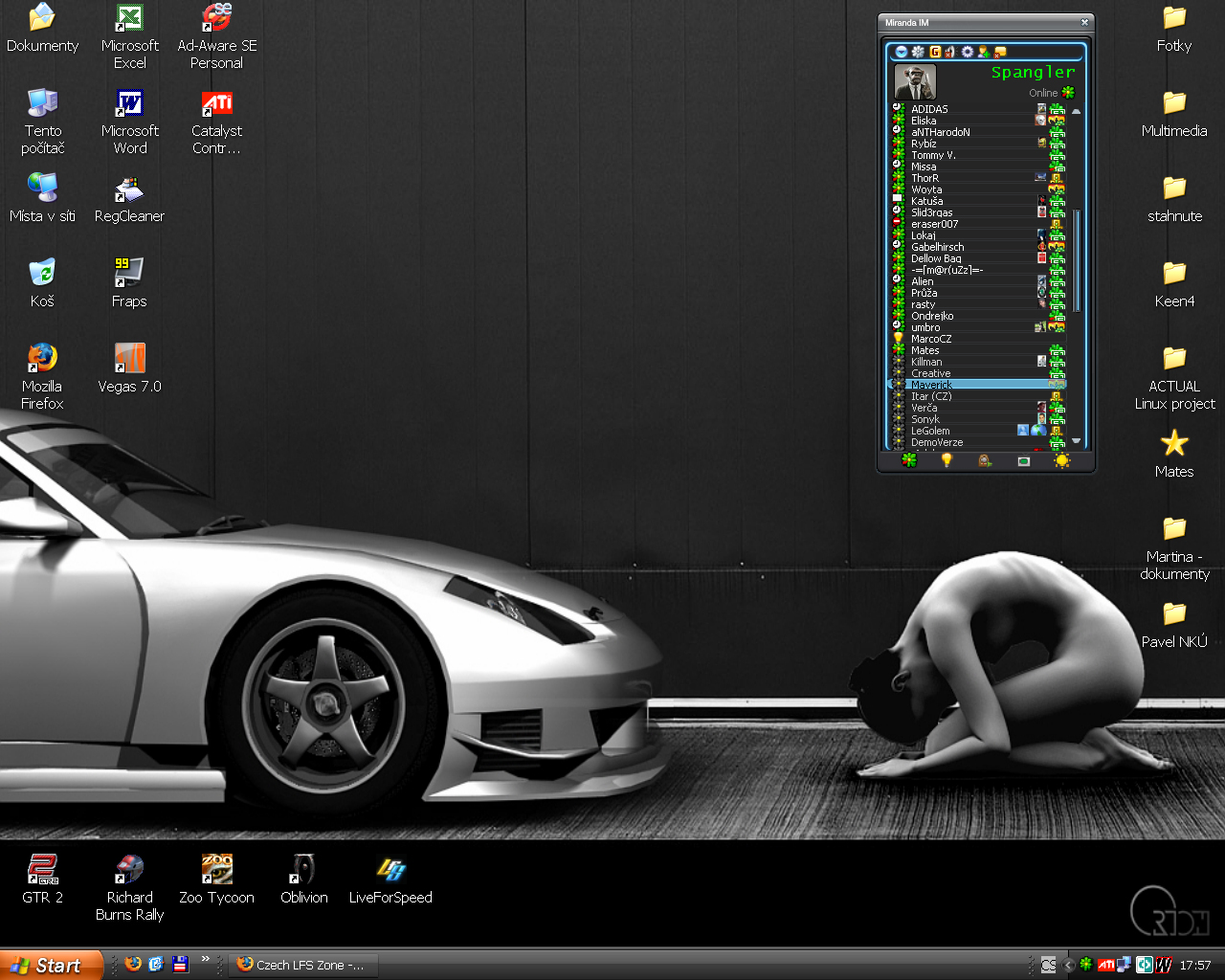This screenshot has width=1225, height=980.
Task: Click the ICQ flower icon in Miranda's bottom bar
Action: pyautogui.click(x=909, y=460)
